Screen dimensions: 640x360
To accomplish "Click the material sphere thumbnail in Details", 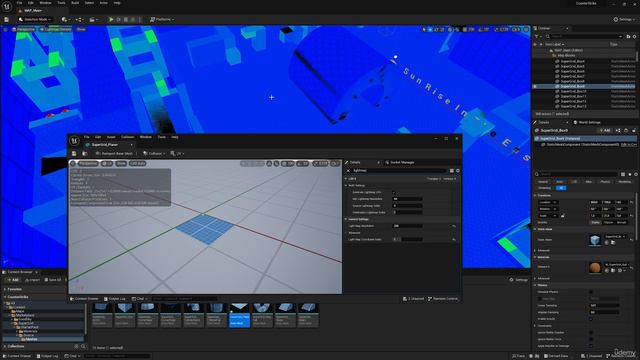I will 595,267.
